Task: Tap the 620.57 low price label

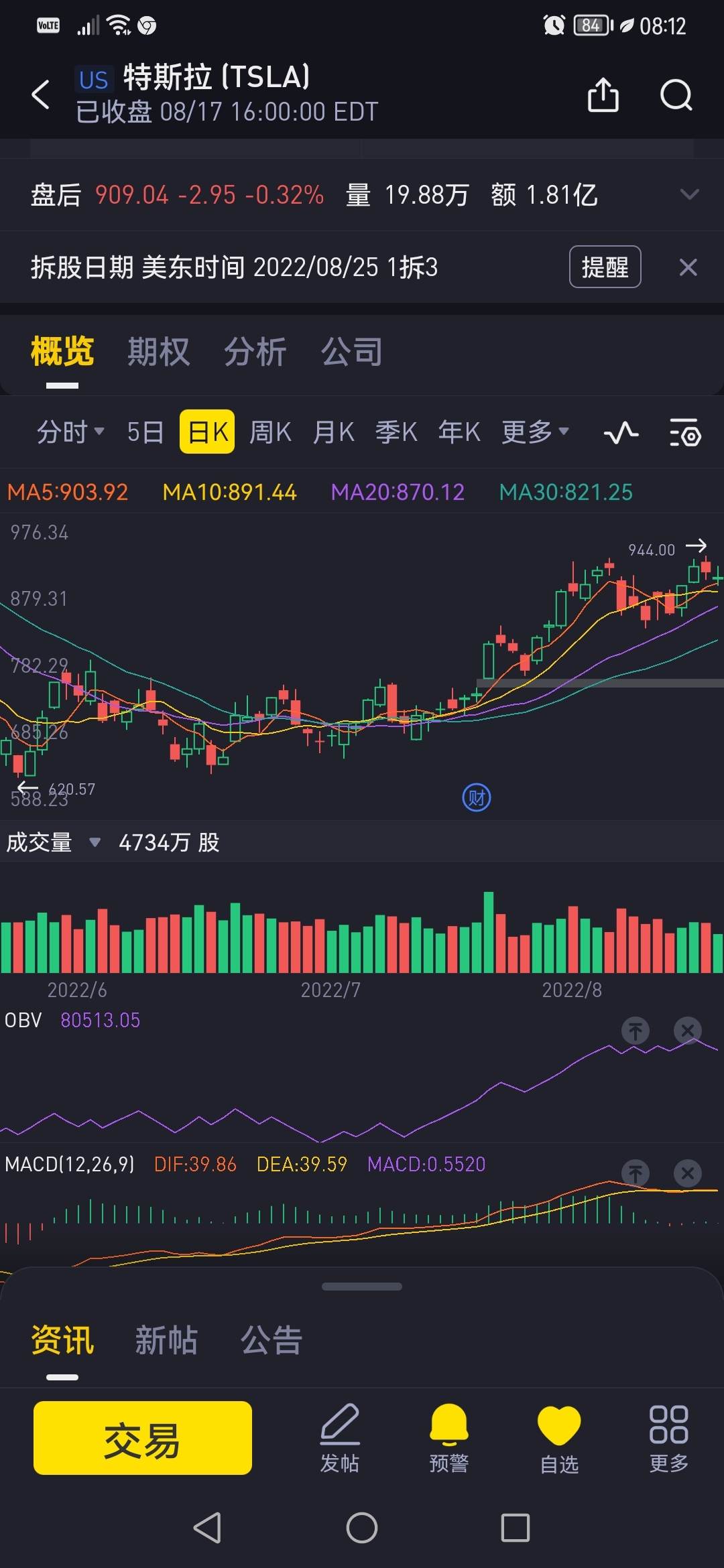Action: coord(72,789)
